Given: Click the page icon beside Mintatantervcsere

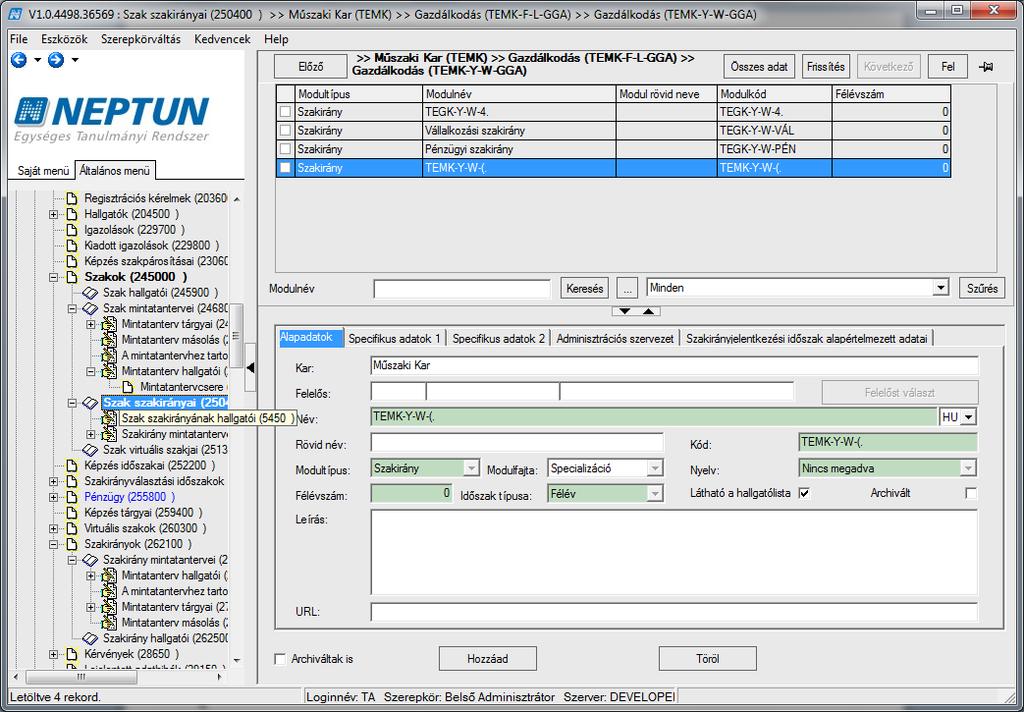Looking at the screenshot, I should pyautogui.click(x=128, y=387).
